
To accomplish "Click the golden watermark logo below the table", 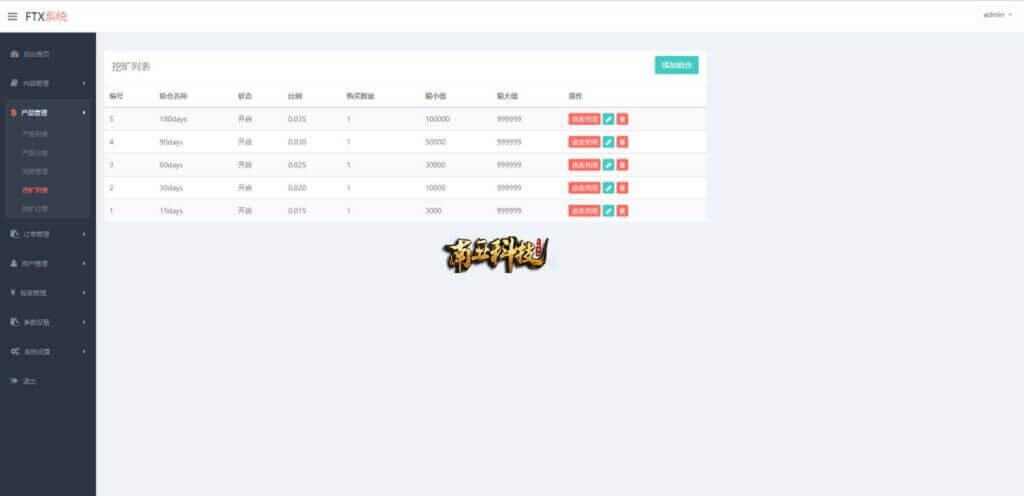I will pos(495,254).
